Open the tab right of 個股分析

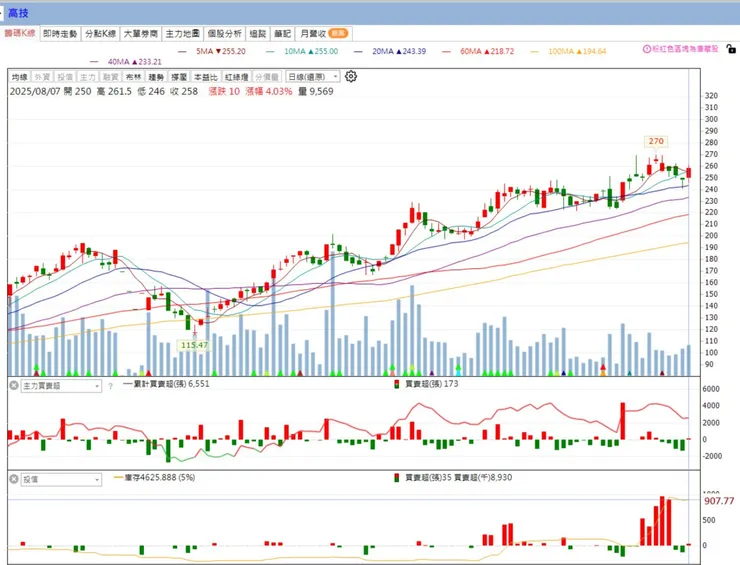258,34
